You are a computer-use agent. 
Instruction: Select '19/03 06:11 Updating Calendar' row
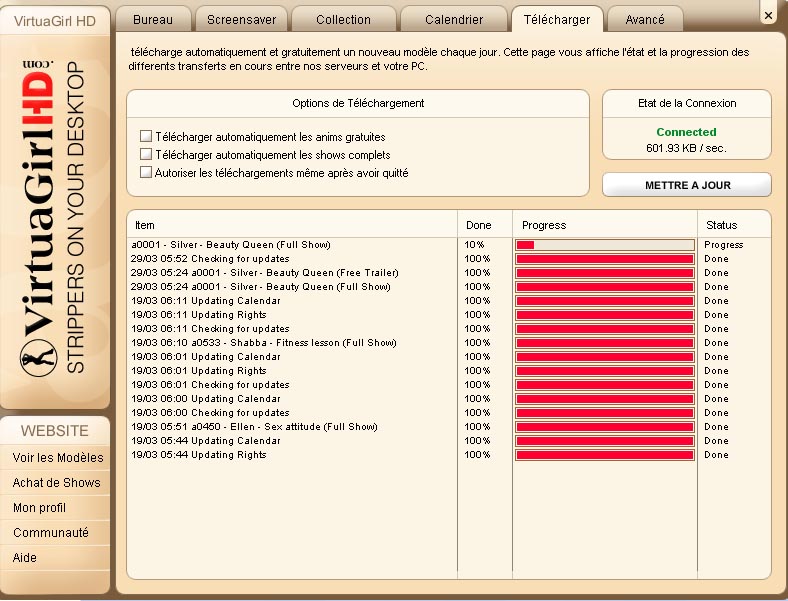click(448, 301)
